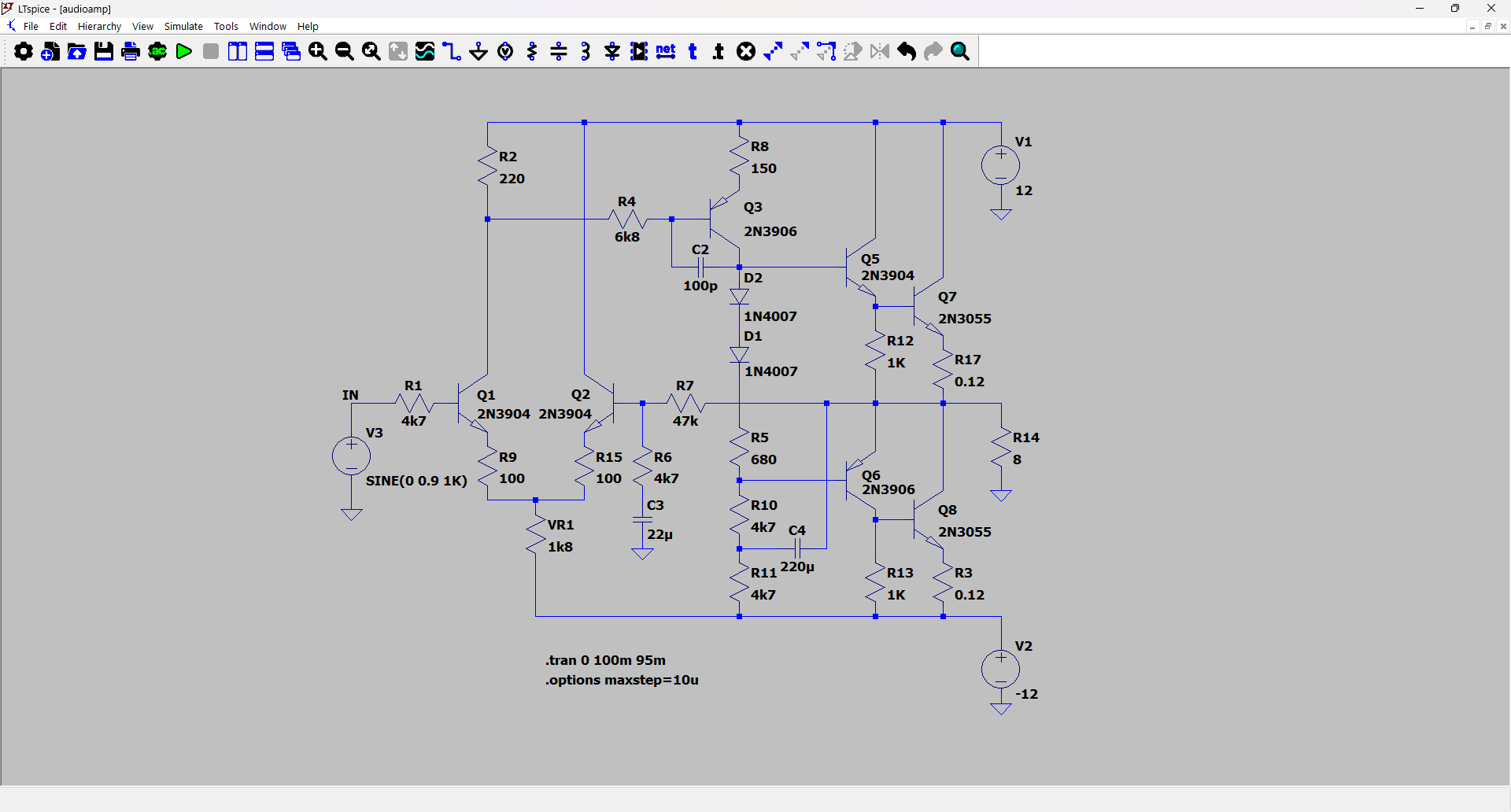This screenshot has width=1511, height=812.
Task: Open the Tools menu
Action: click(226, 27)
